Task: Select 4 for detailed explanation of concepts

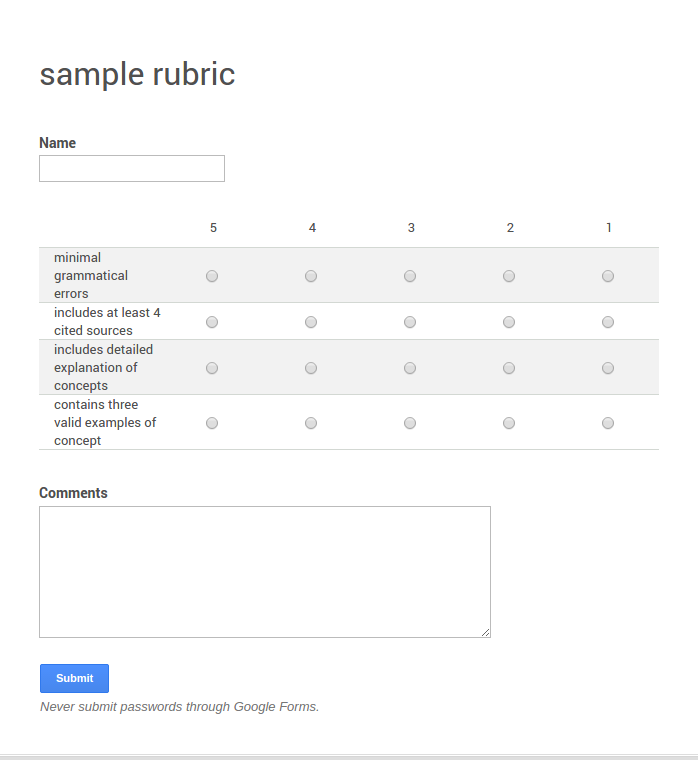Action: pos(311,368)
